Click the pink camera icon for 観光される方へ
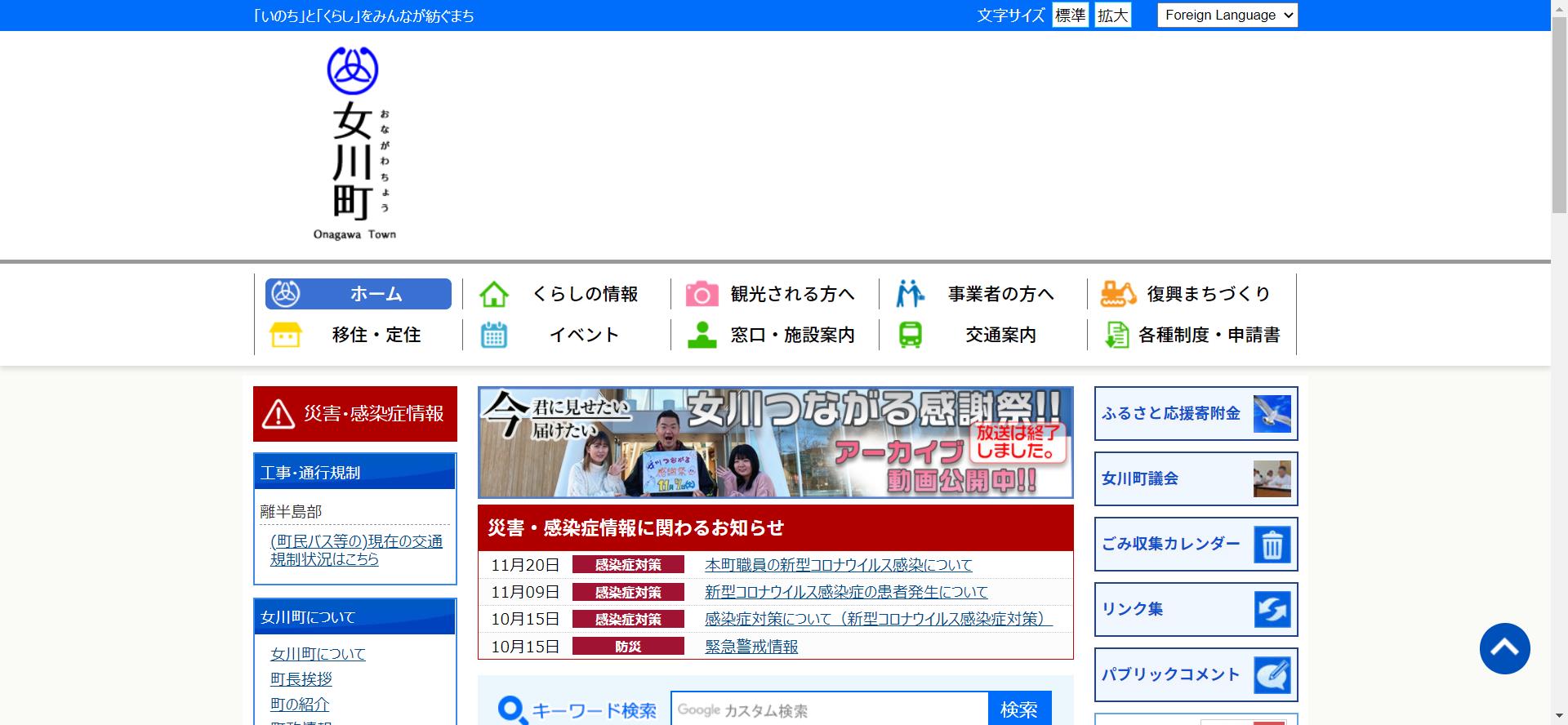The height and width of the screenshot is (725, 1568). click(702, 294)
